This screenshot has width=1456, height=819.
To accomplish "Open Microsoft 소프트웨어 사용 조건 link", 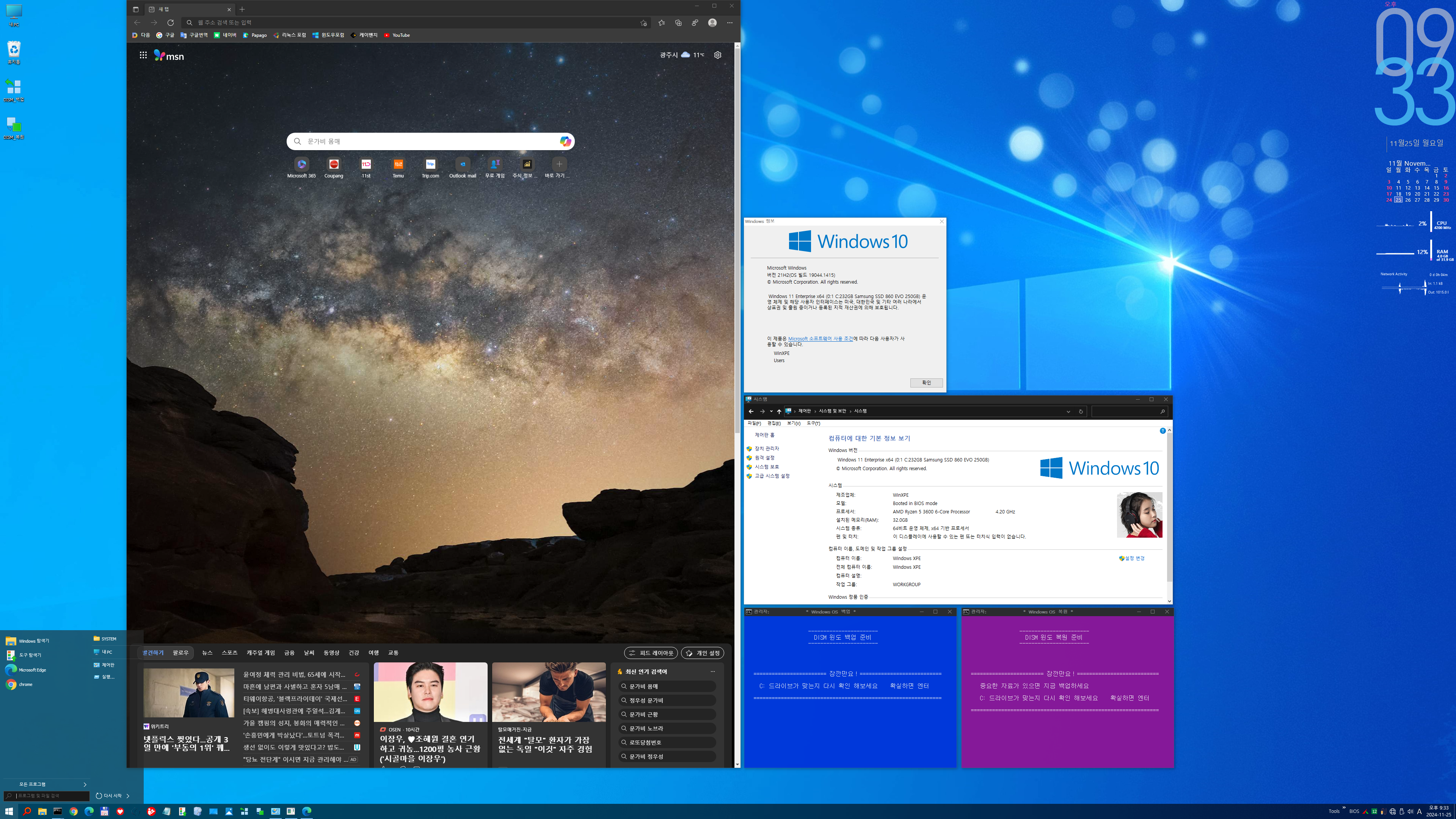I will coord(820,339).
